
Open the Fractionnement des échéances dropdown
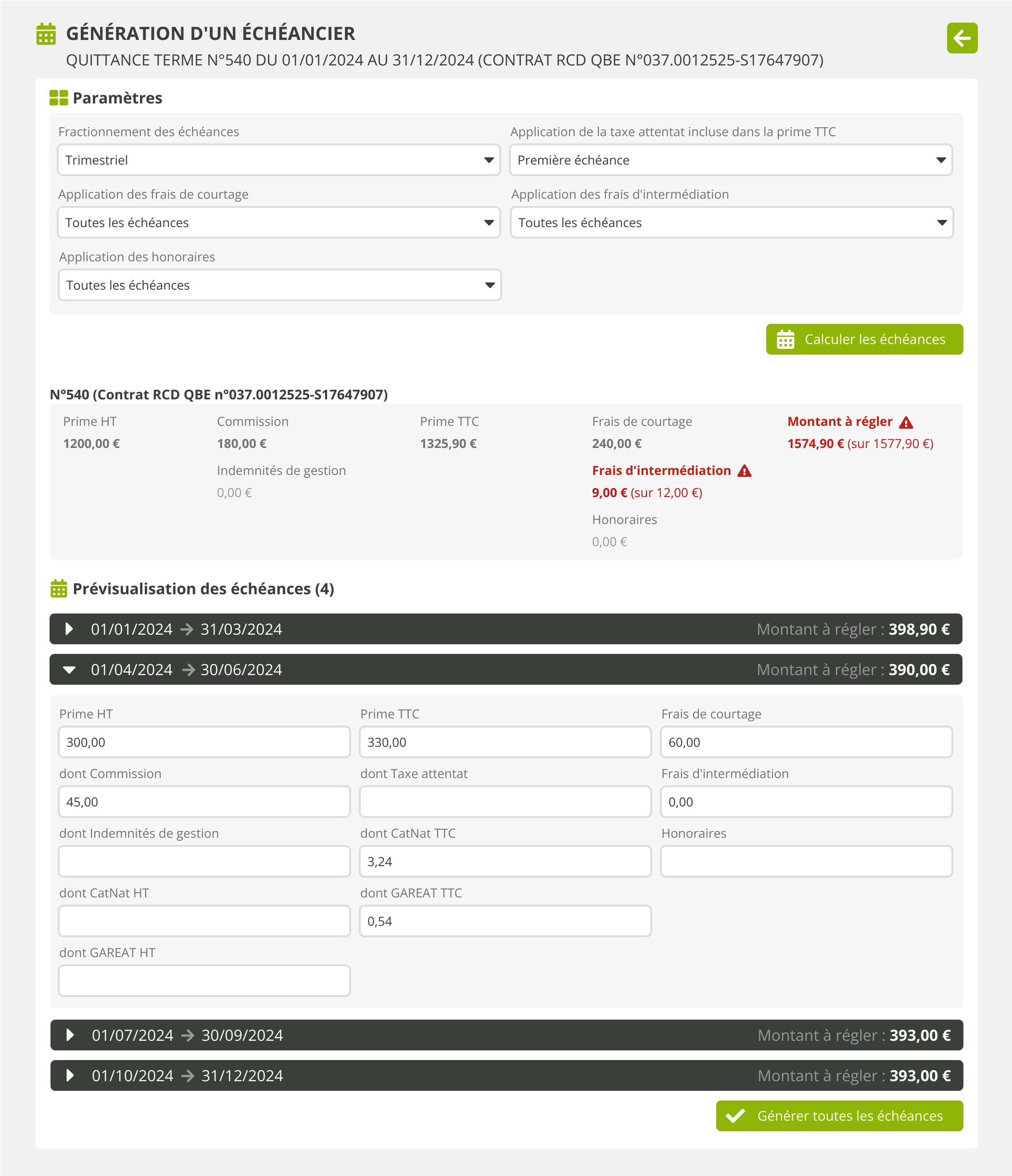point(278,160)
